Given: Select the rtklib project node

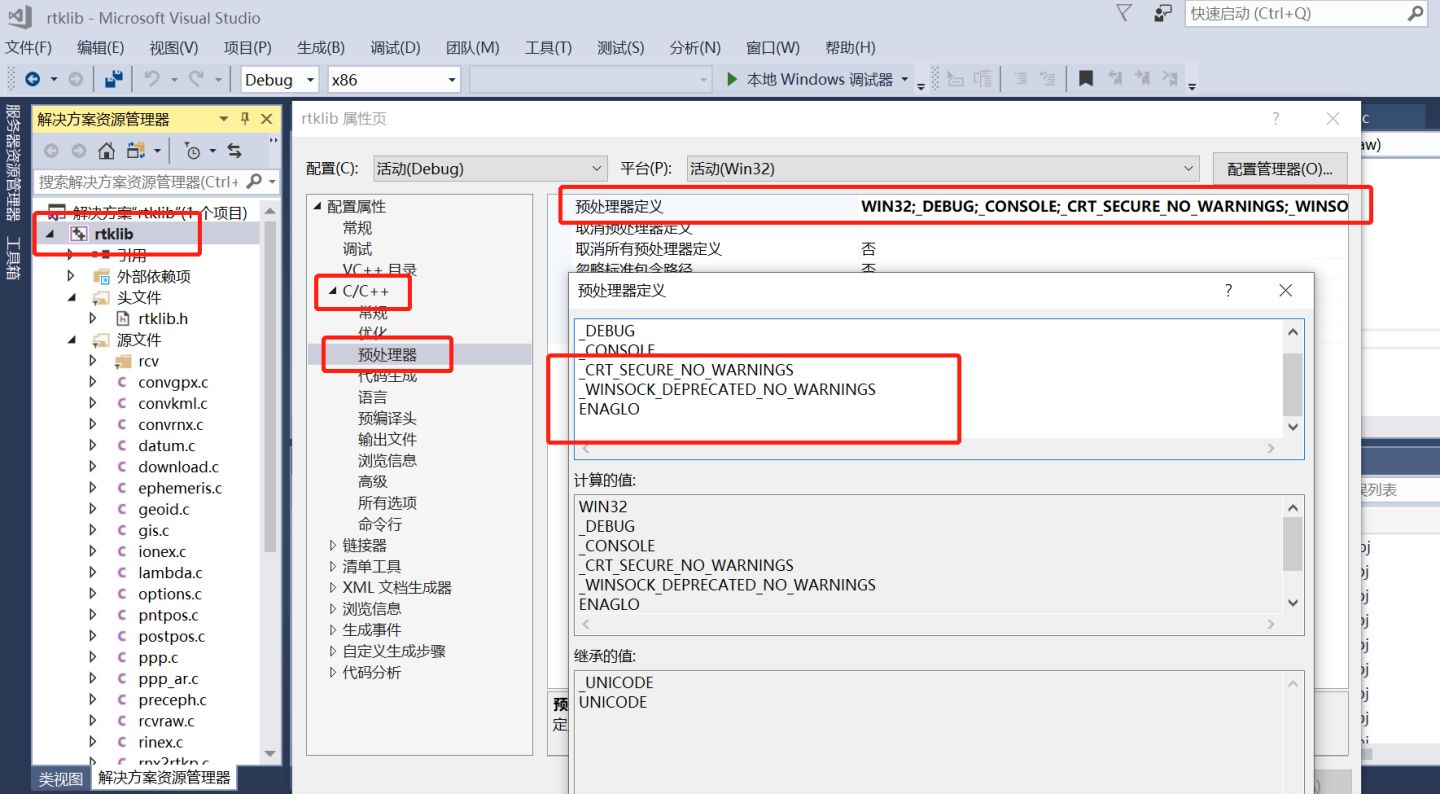Looking at the screenshot, I should click(113, 233).
